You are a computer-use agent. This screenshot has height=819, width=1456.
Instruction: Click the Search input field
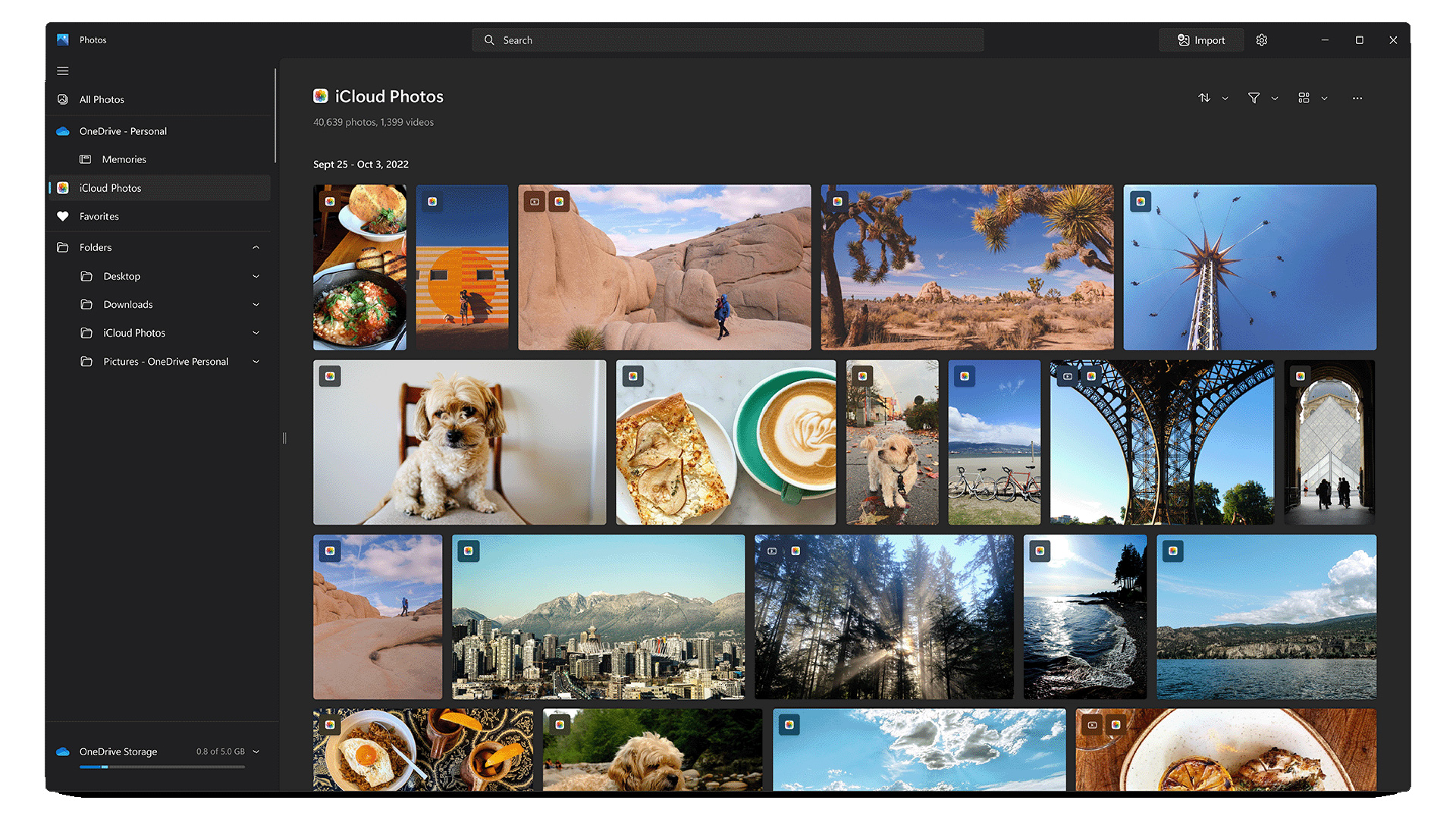point(727,39)
